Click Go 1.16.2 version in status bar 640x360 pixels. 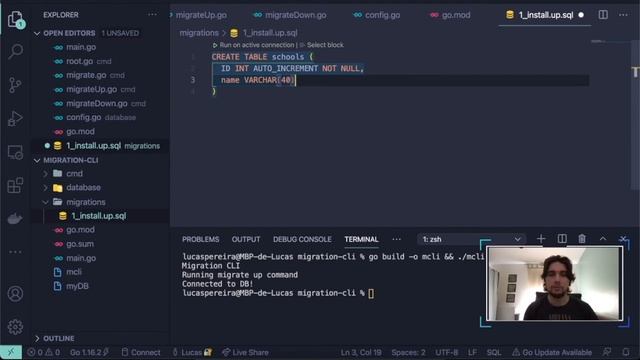point(89,352)
